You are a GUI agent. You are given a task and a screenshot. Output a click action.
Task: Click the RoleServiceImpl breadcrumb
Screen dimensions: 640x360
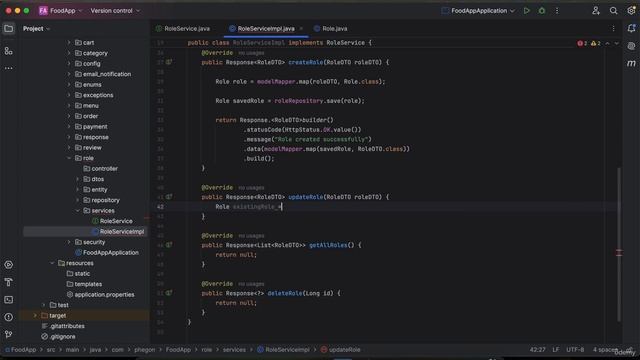pyautogui.click(x=283, y=350)
